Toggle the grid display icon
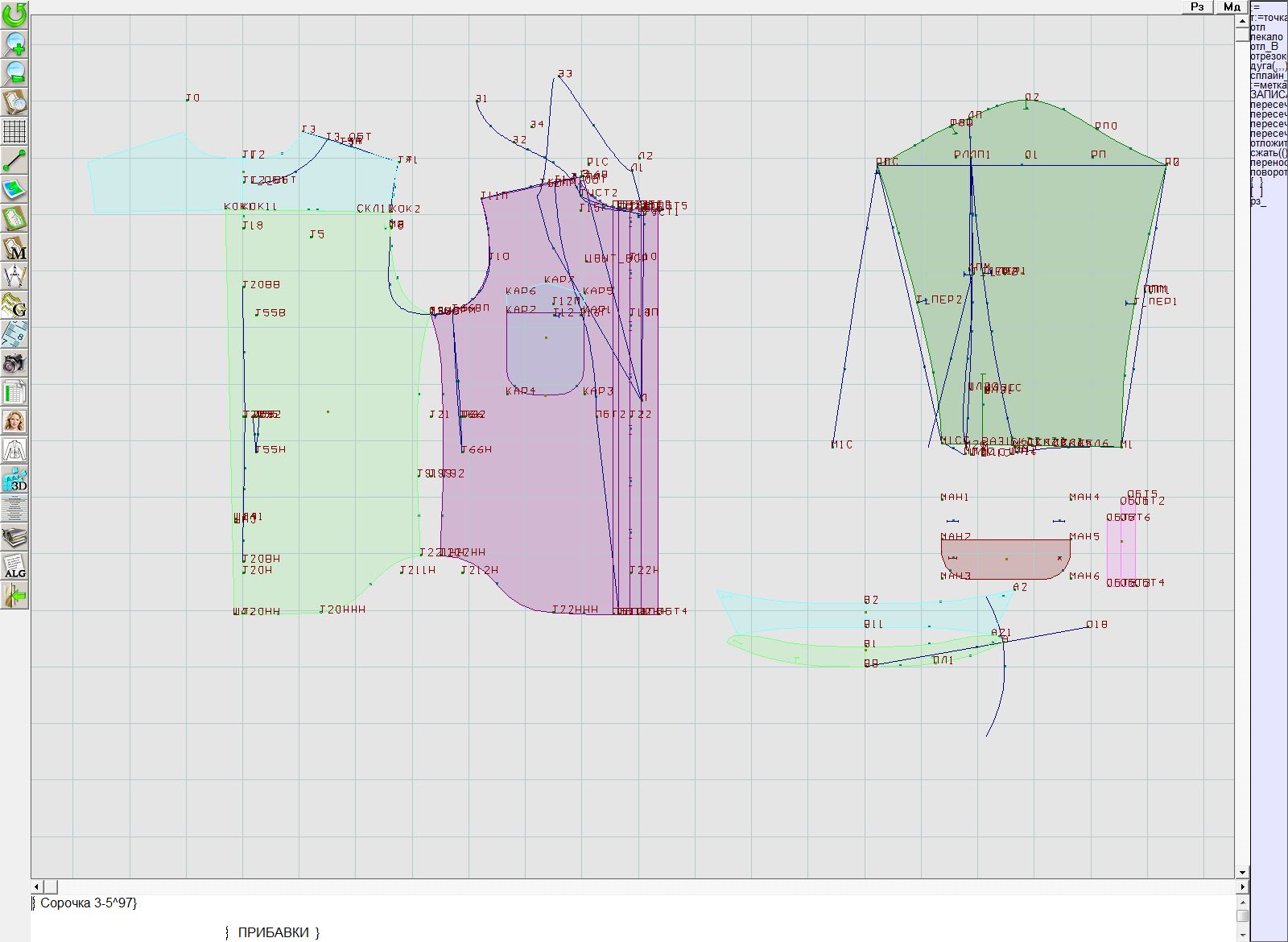Image resolution: width=1288 pixels, height=942 pixels. (14, 130)
